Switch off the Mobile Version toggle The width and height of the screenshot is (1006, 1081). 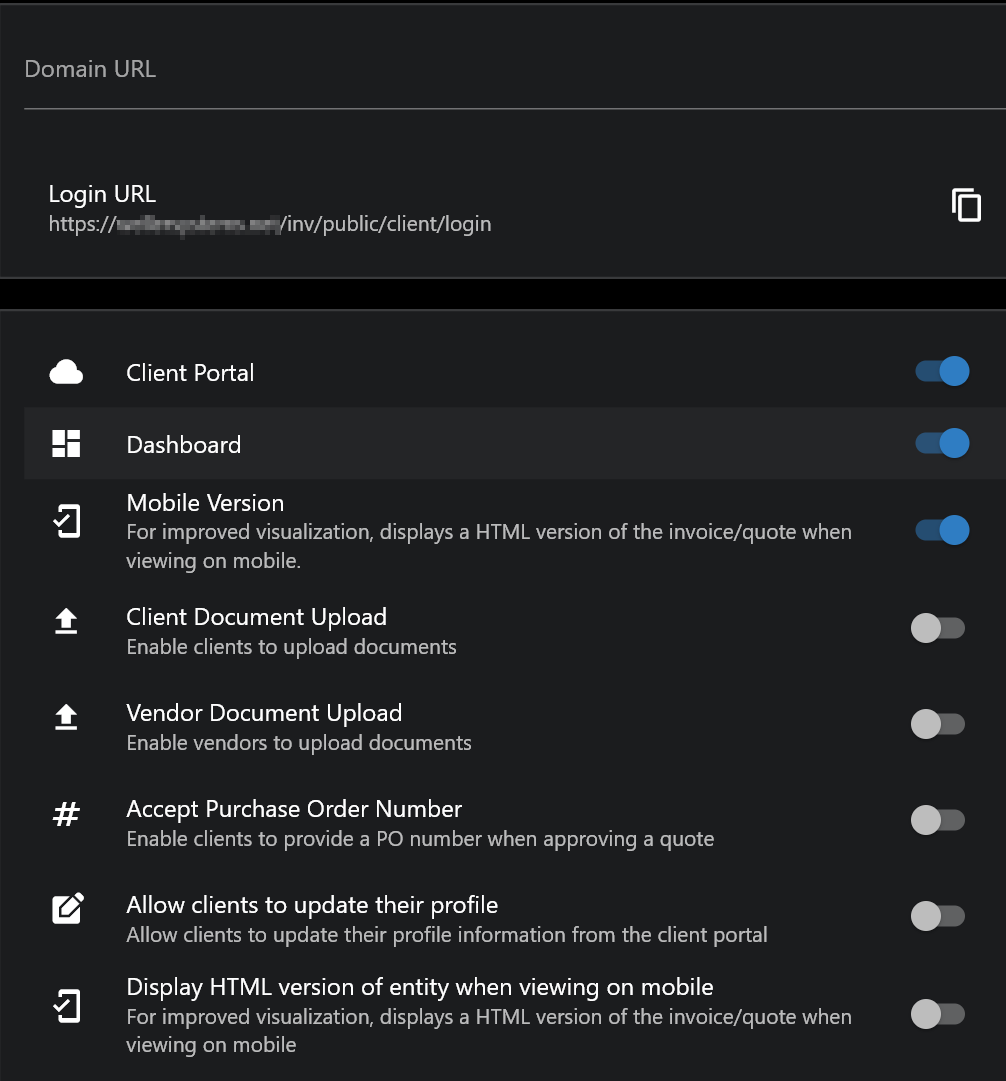[x=941, y=530]
